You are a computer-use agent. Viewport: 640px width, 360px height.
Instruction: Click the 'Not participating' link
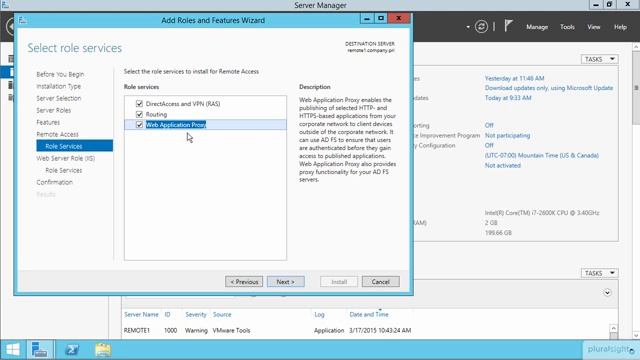click(507, 136)
